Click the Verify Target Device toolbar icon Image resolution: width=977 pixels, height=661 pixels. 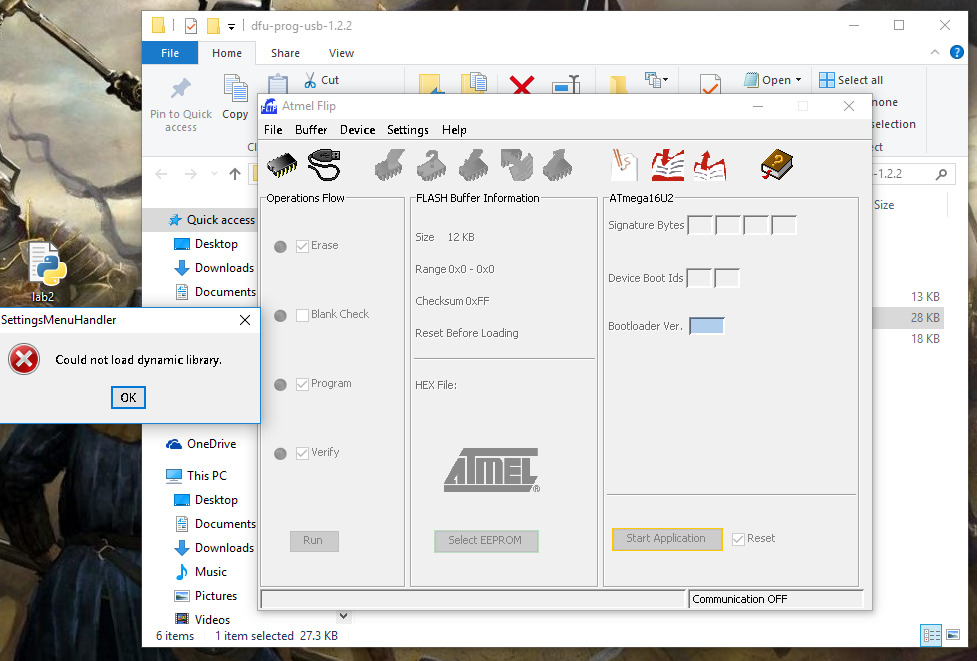tap(517, 165)
